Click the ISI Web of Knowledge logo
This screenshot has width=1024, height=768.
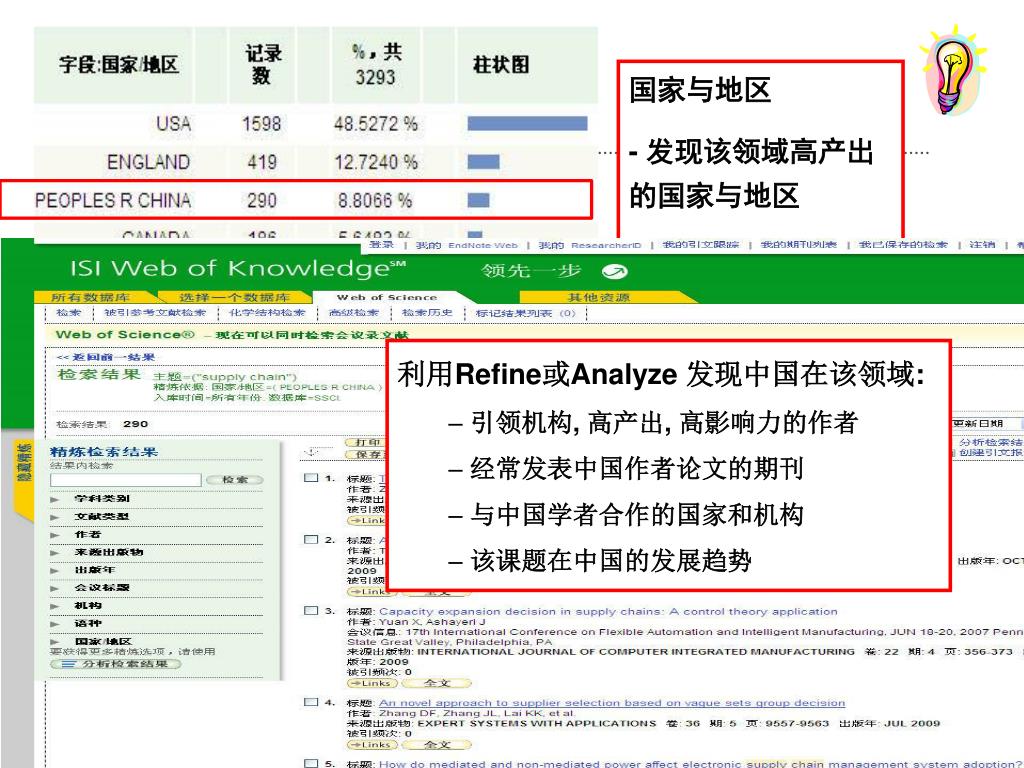click(238, 268)
